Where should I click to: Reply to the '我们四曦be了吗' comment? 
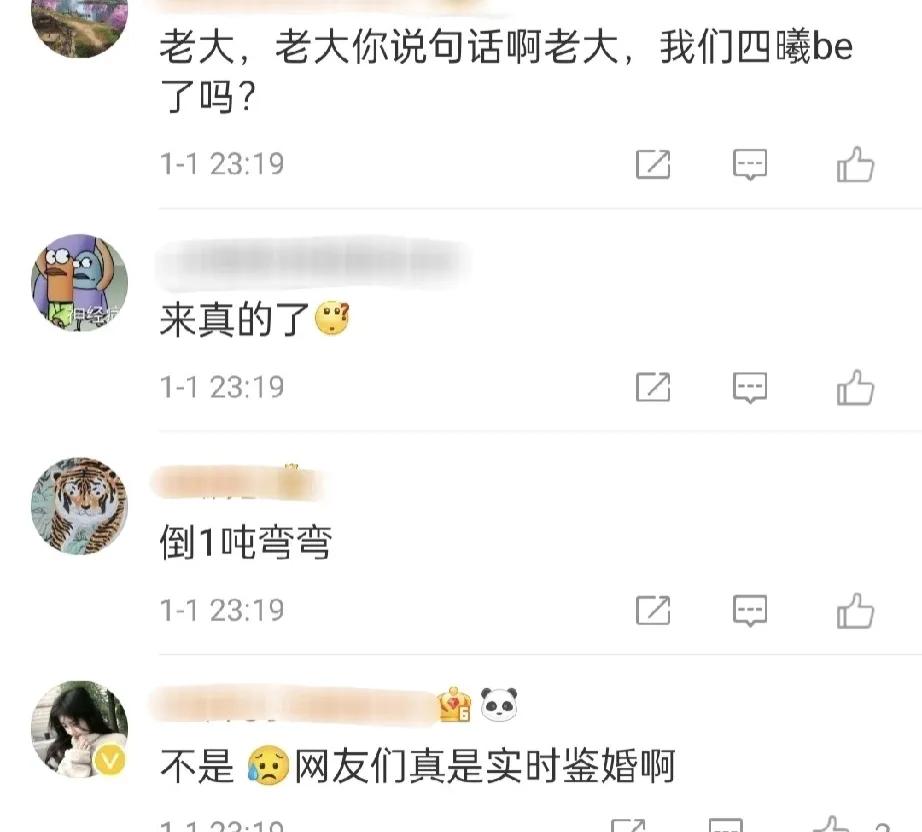coord(750,164)
